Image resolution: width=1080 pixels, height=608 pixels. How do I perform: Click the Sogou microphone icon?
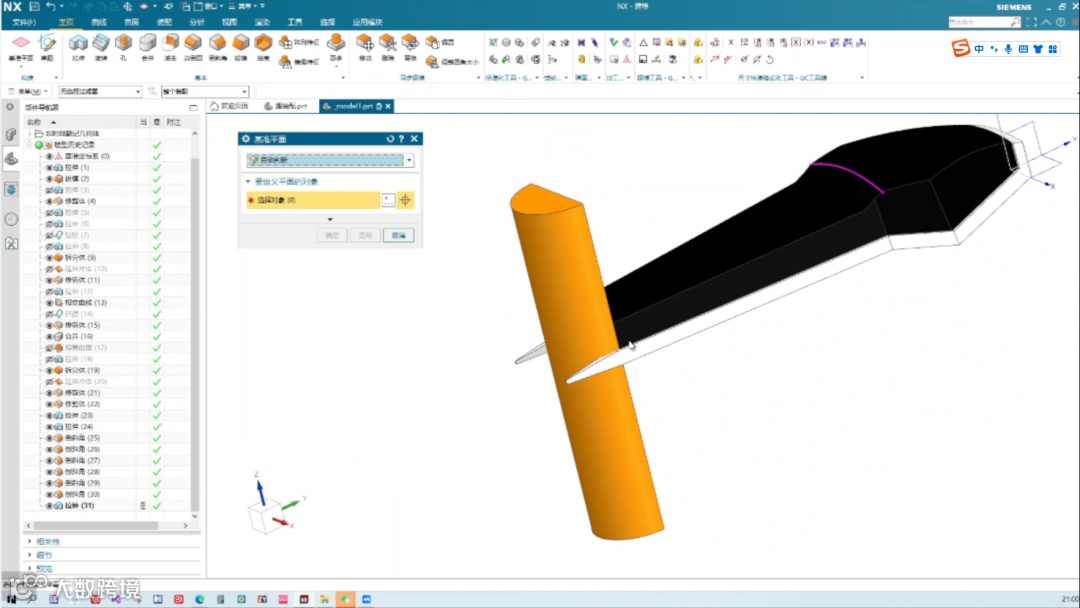1008,49
